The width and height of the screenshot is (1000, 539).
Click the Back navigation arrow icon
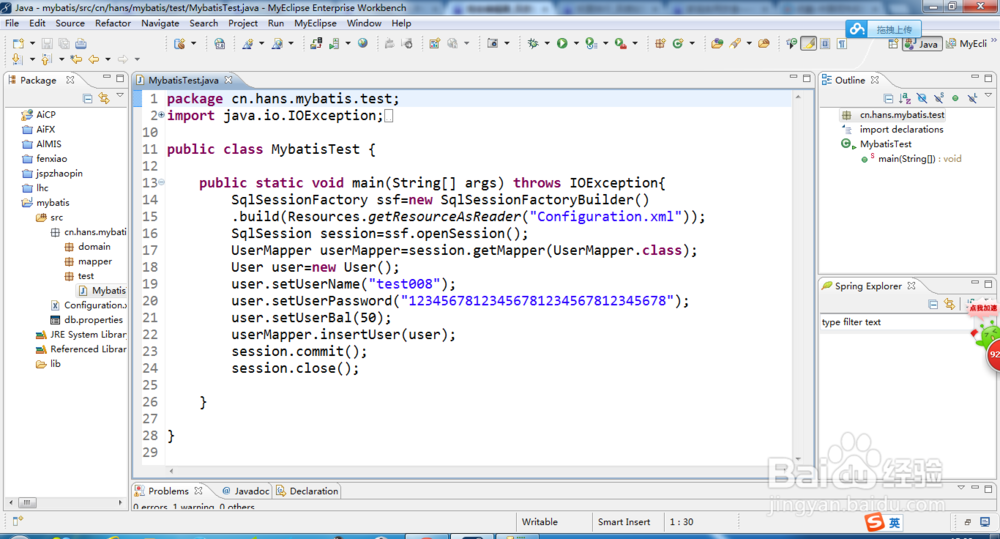94,59
